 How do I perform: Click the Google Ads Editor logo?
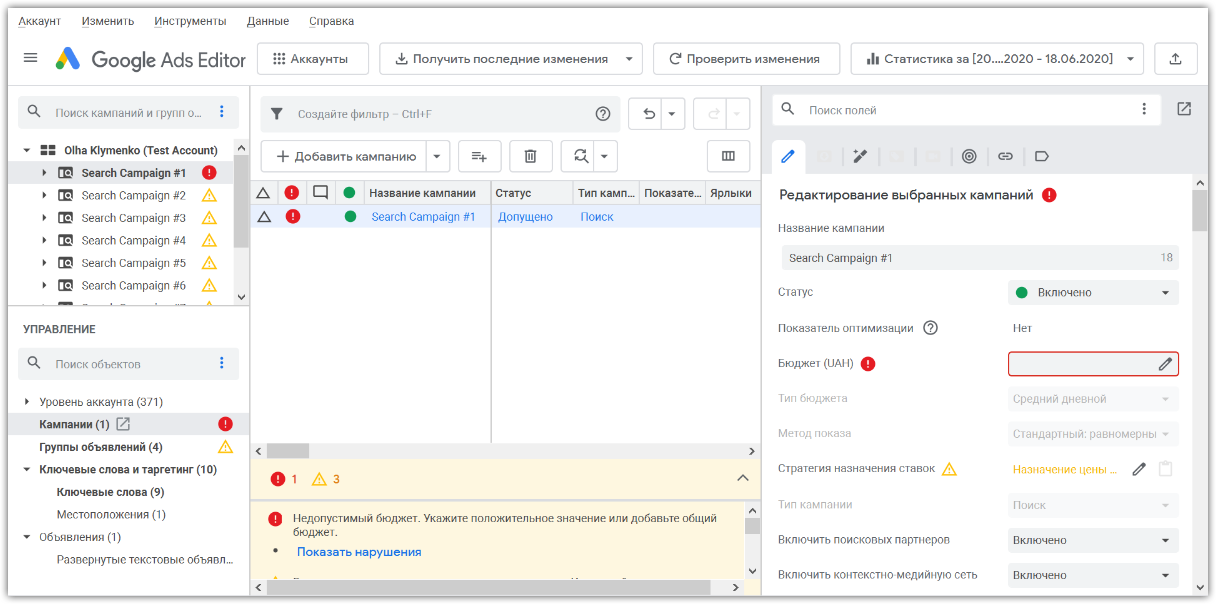coord(151,59)
